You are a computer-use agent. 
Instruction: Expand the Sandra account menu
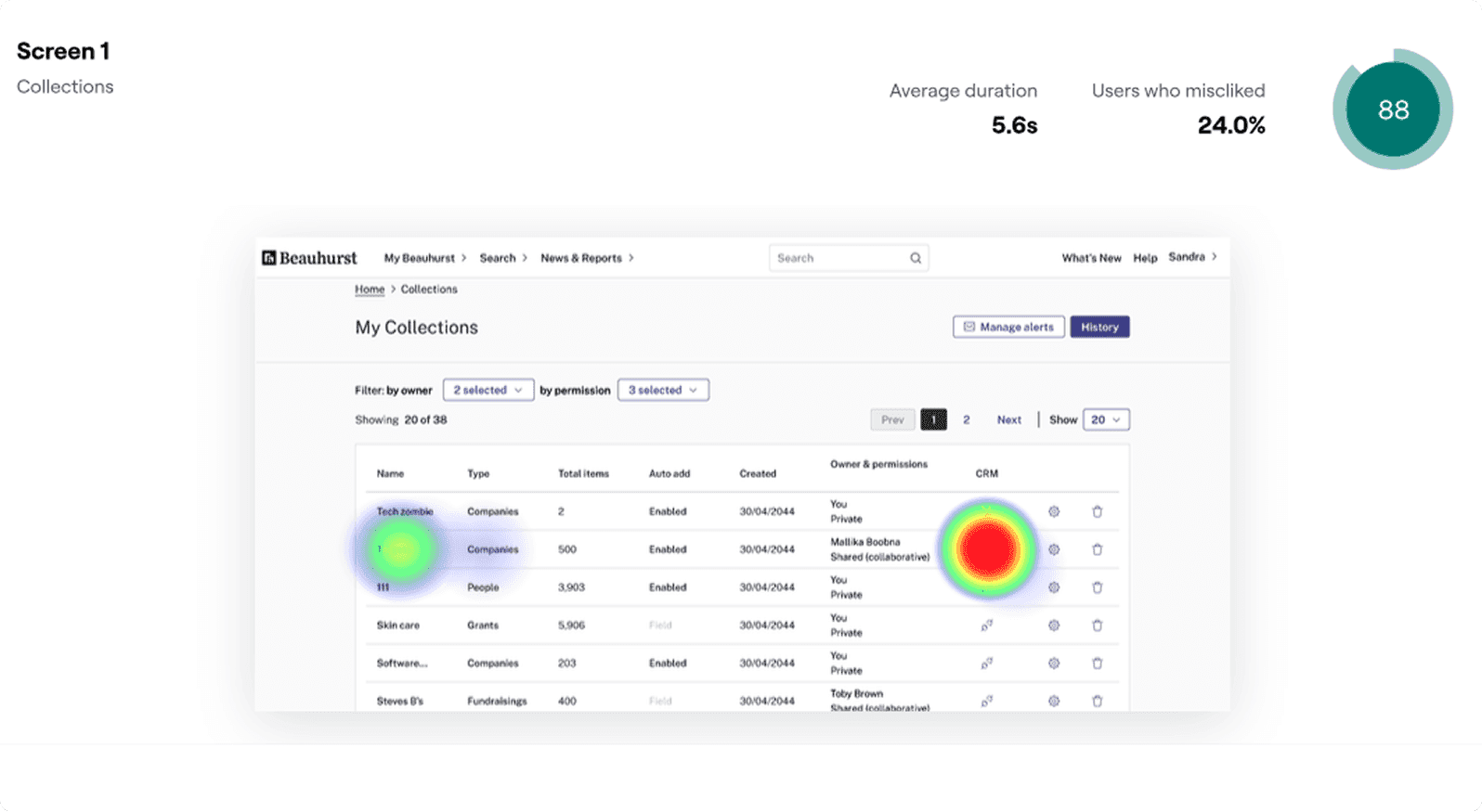[x=1192, y=257]
